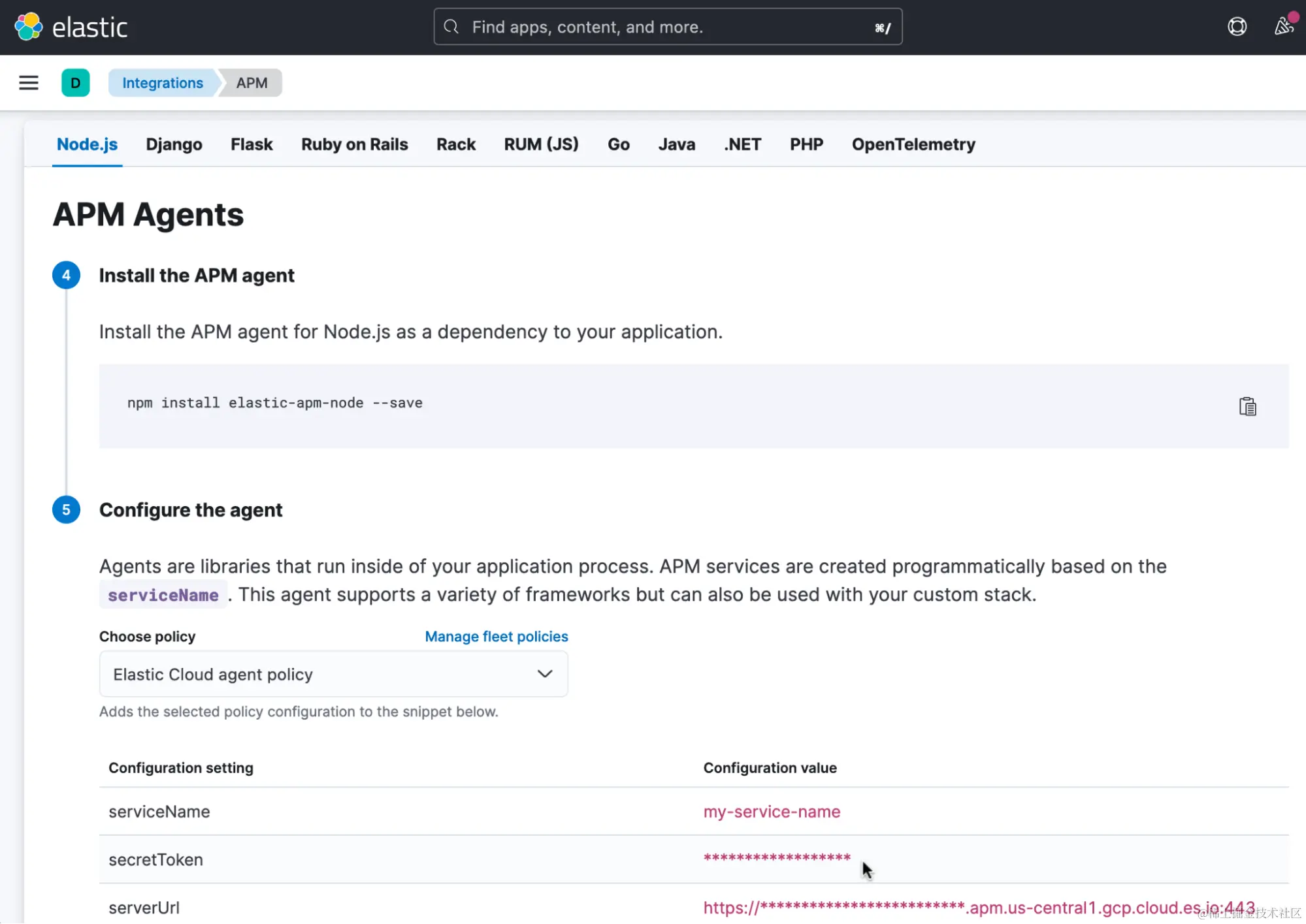The image size is (1306, 924).
Task: Switch to the RUM (JS) tab
Action: (541, 144)
